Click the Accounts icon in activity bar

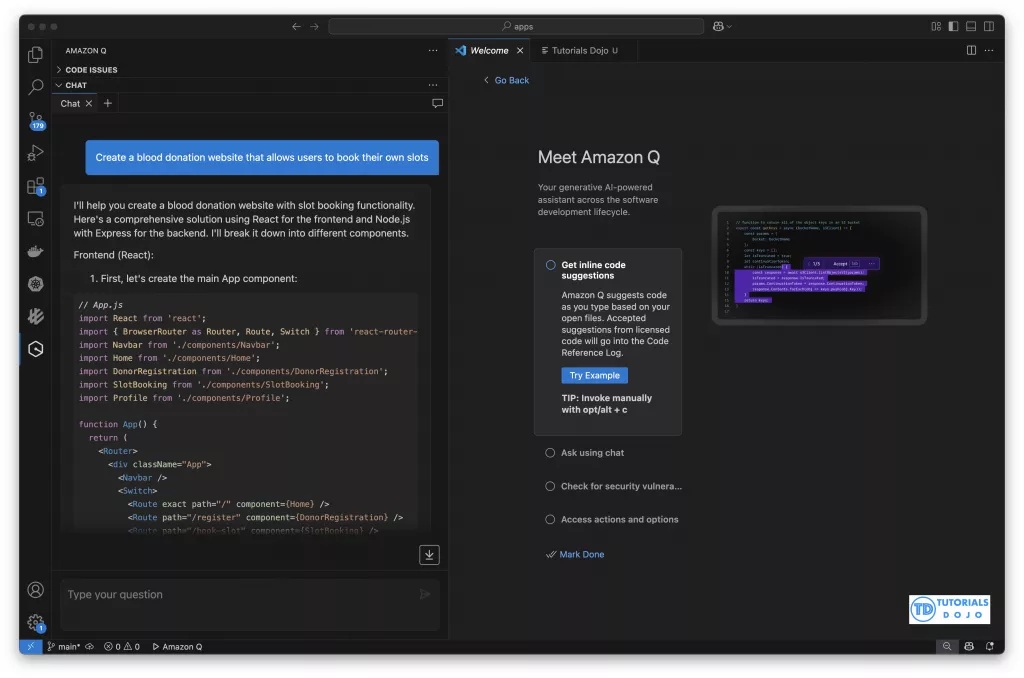pos(36,590)
